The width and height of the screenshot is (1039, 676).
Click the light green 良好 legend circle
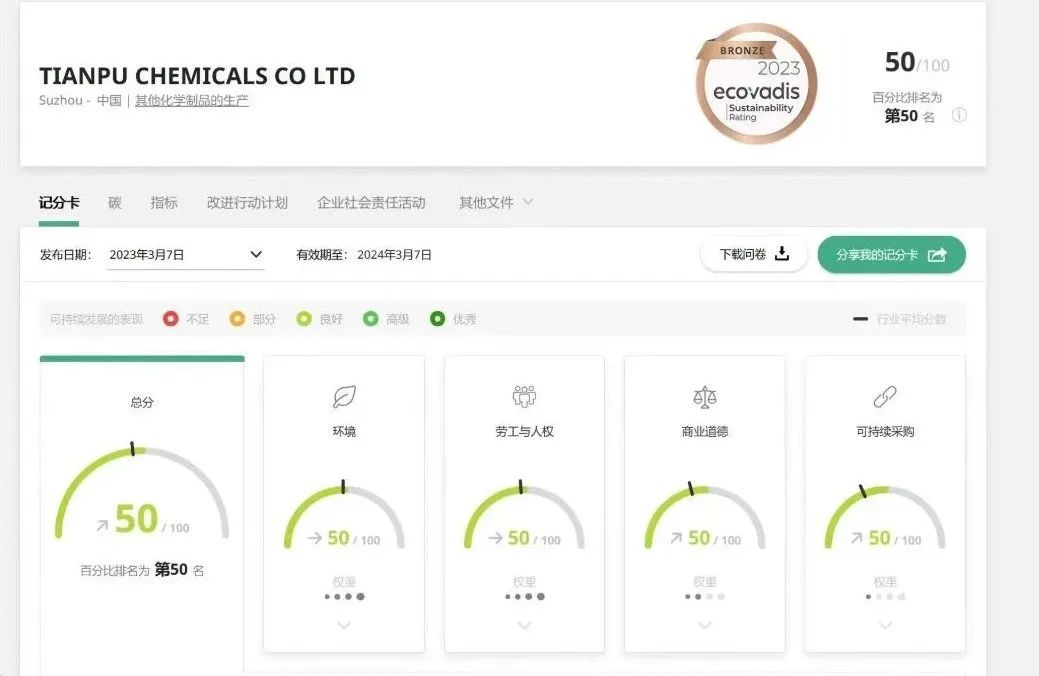point(303,319)
